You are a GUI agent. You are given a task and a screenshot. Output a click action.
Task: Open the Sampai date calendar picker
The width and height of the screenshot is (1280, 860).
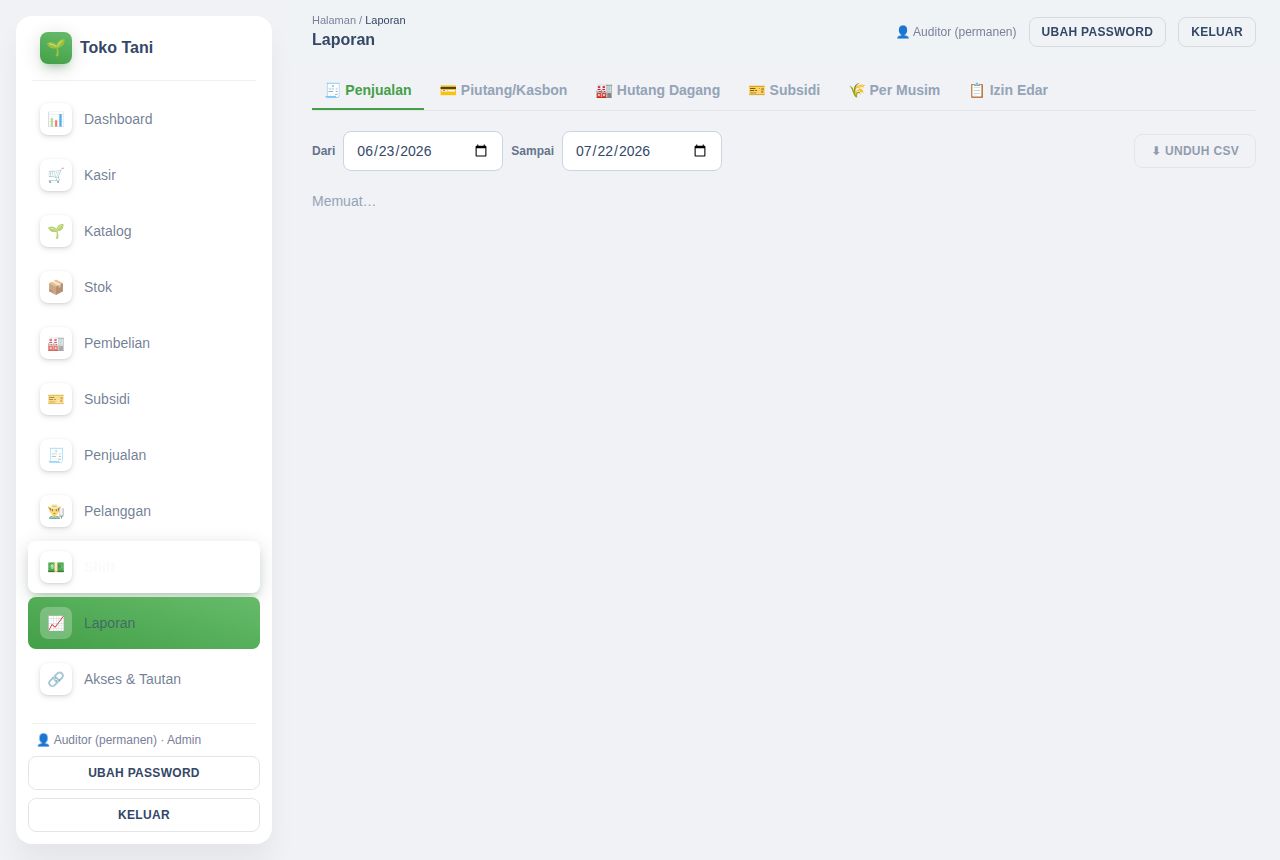click(x=700, y=151)
